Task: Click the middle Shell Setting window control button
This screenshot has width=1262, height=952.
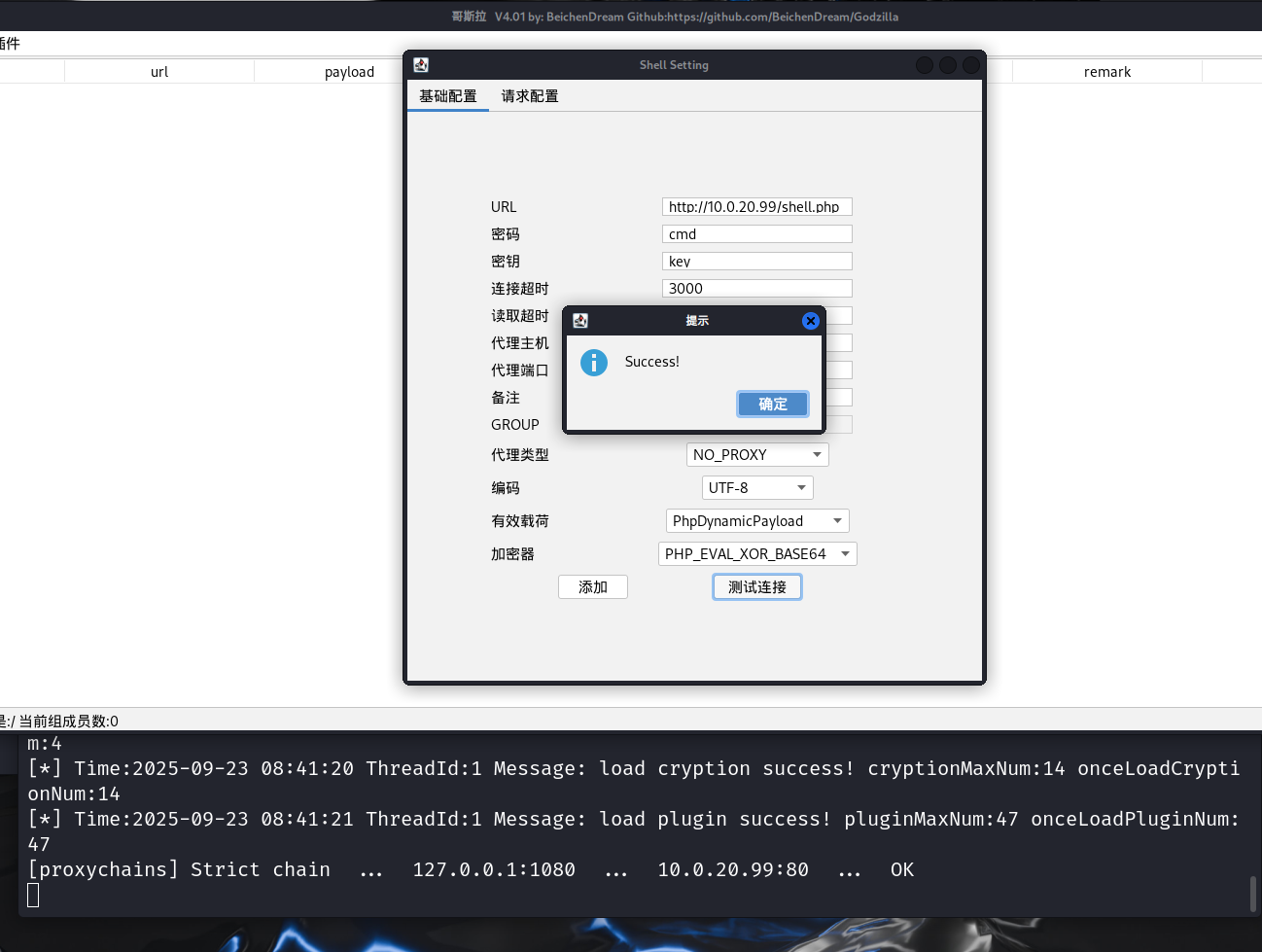Action: click(948, 65)
